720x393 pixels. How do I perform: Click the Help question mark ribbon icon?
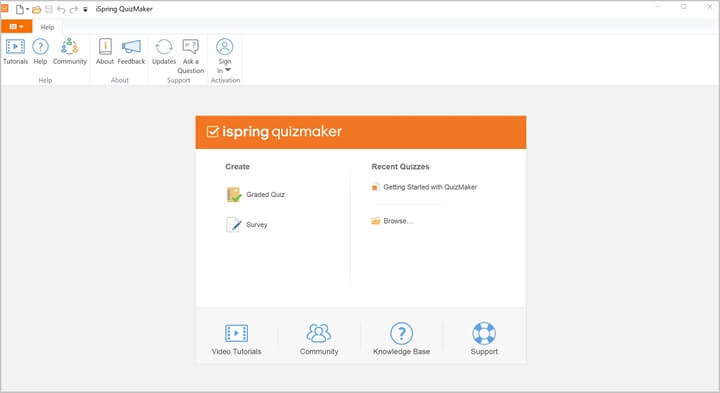click(x=40, y=51)
